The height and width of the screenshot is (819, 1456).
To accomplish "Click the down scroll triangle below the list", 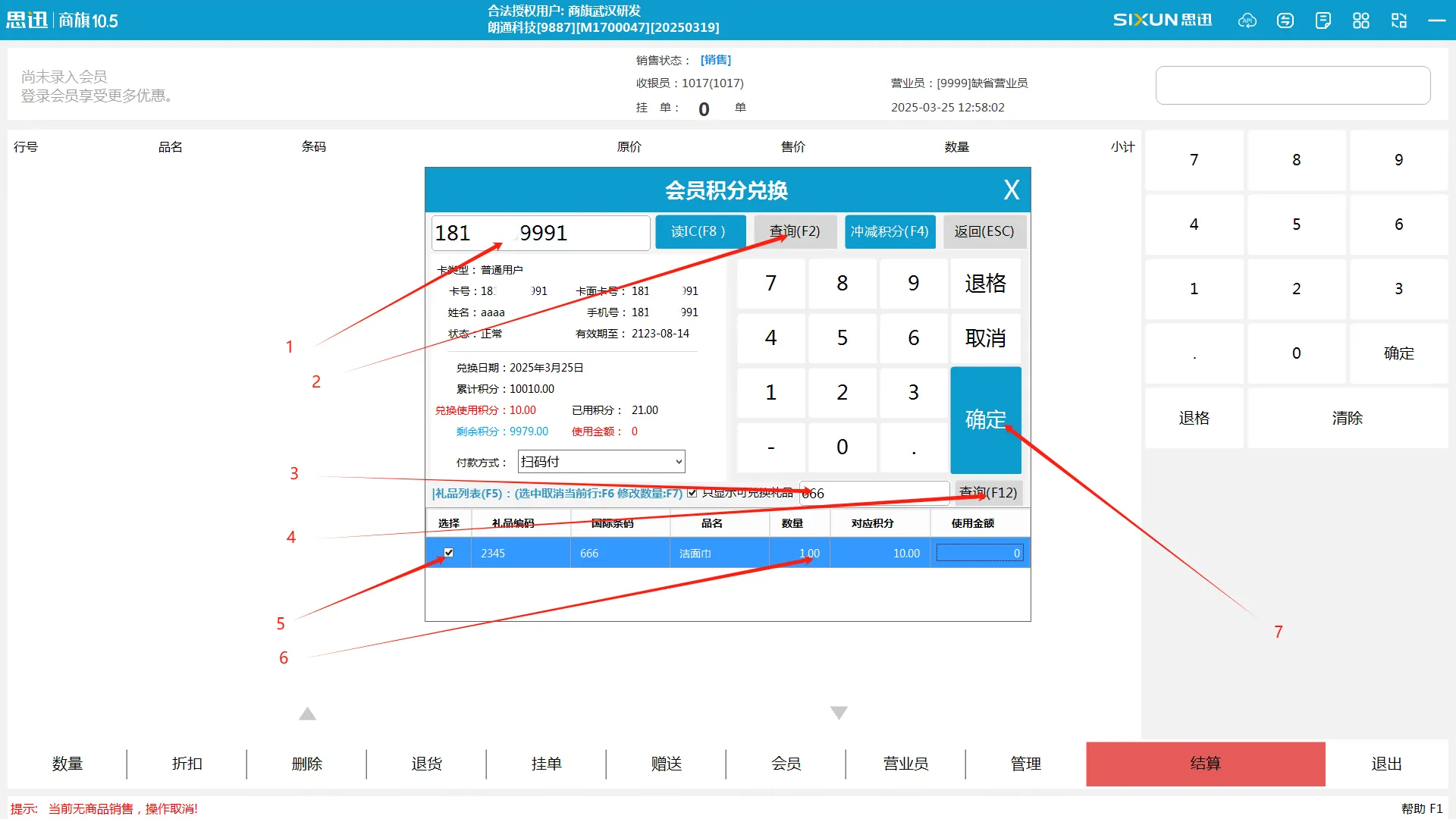I will pos(839,713).
